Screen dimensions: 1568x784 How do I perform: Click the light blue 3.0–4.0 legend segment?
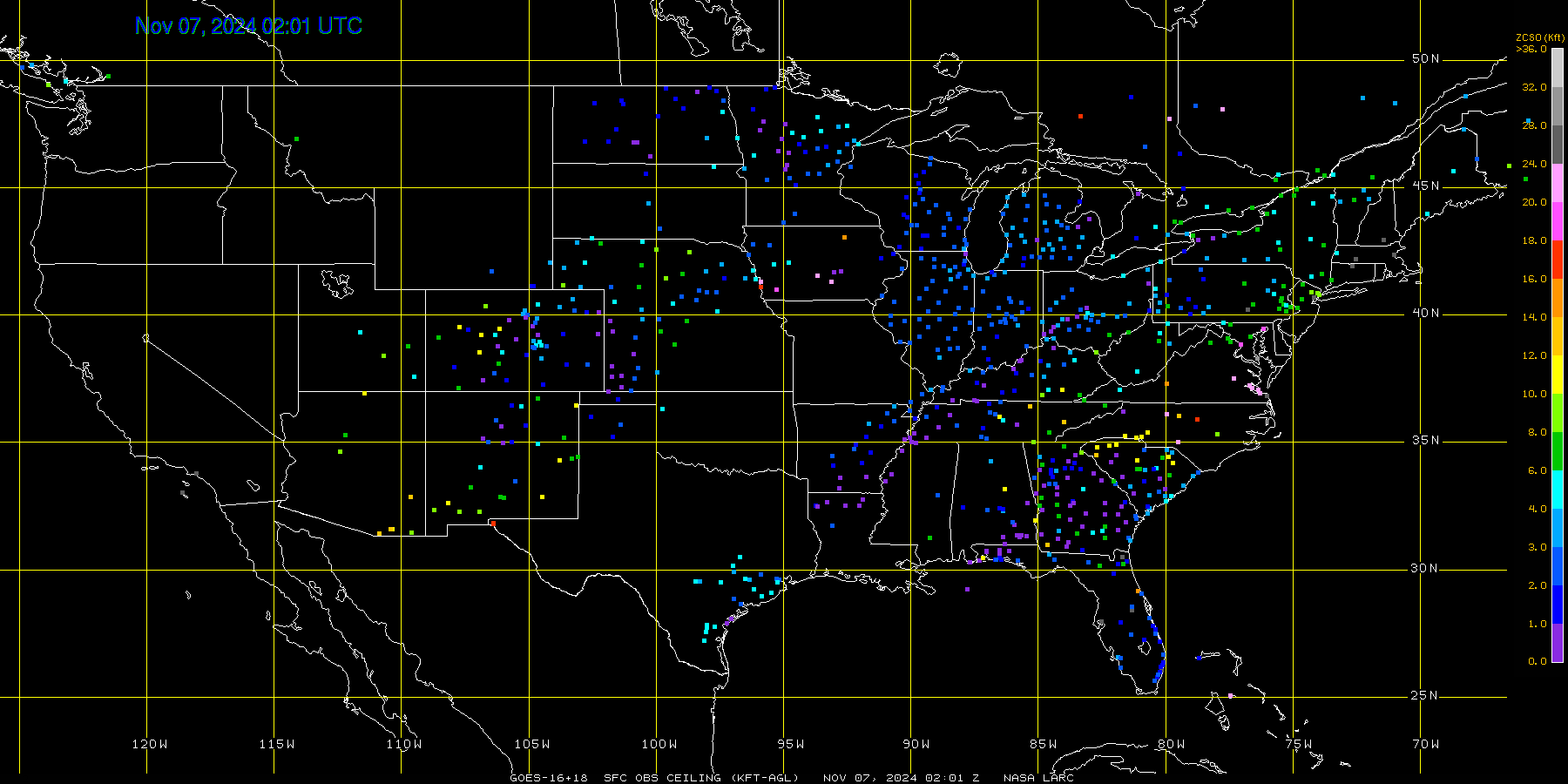pos(1558,528)
